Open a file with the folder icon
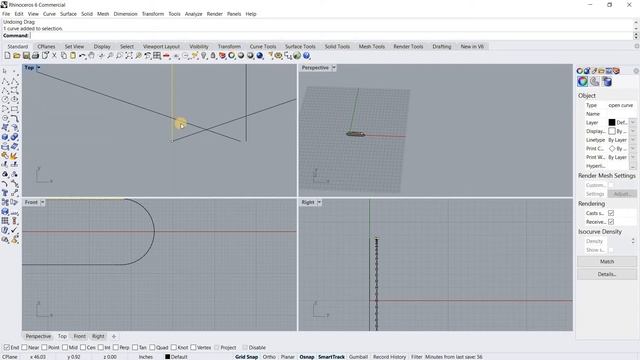This screenshot has height=360, width=640. [17, 56]
